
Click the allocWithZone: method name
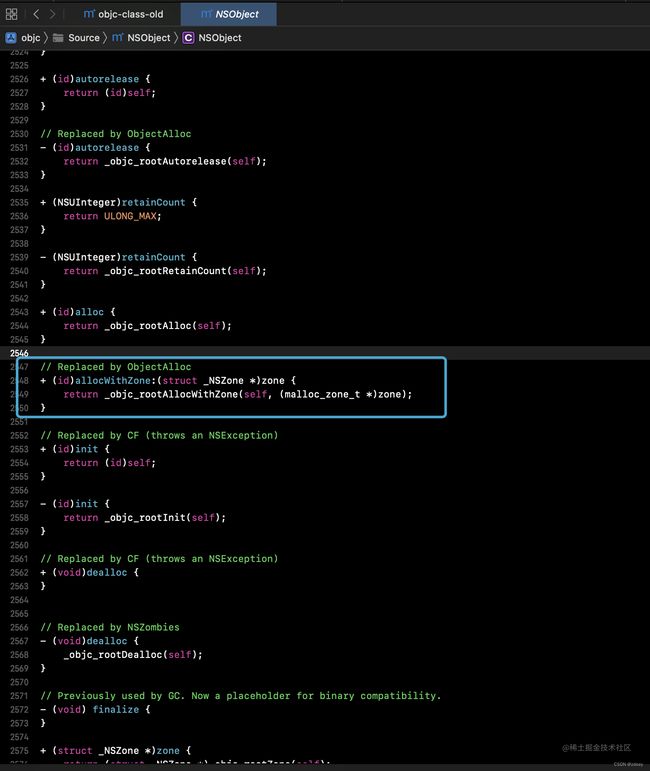coord(113,381)
